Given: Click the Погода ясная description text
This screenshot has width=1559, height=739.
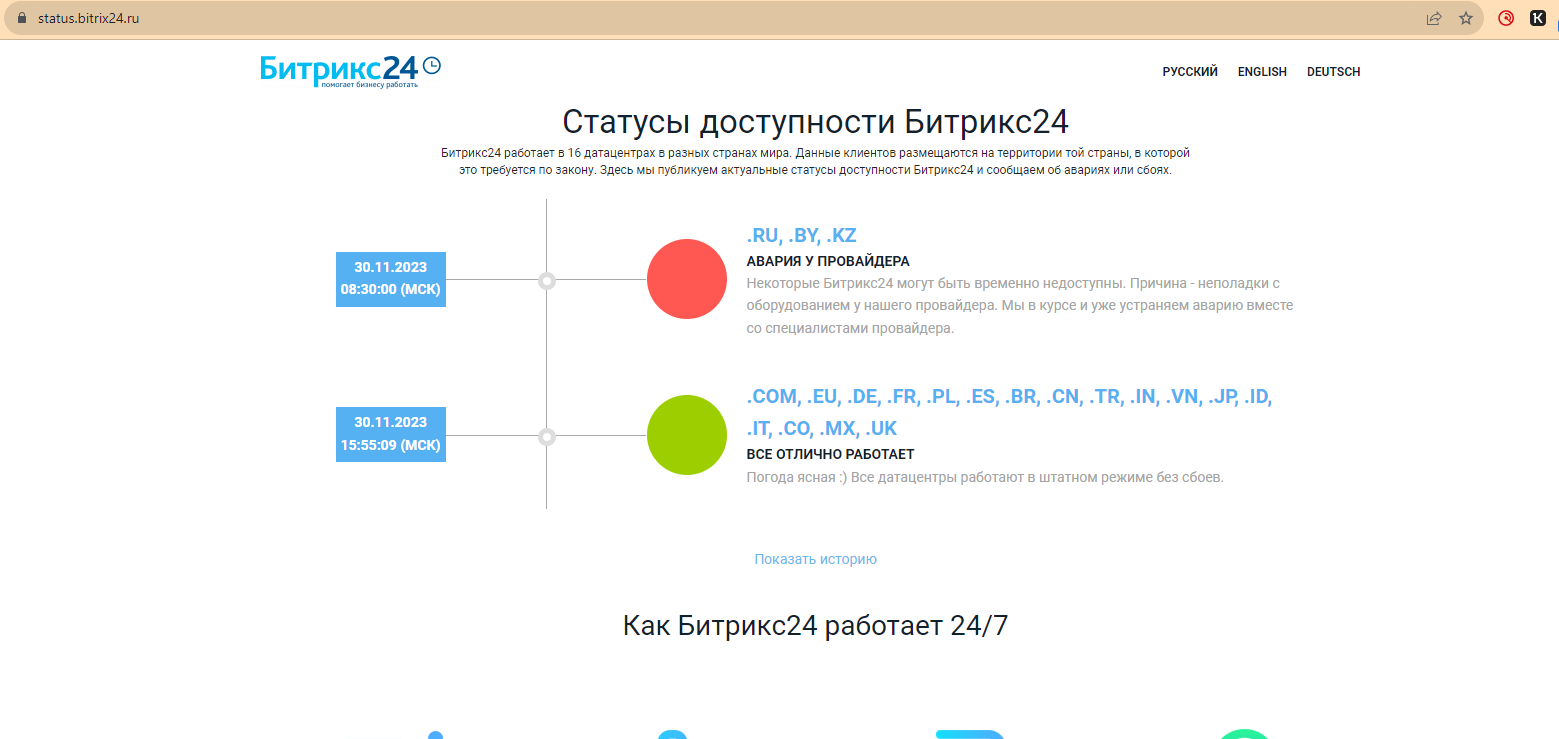Looking at the screenshot, I should tap(985, 477).
